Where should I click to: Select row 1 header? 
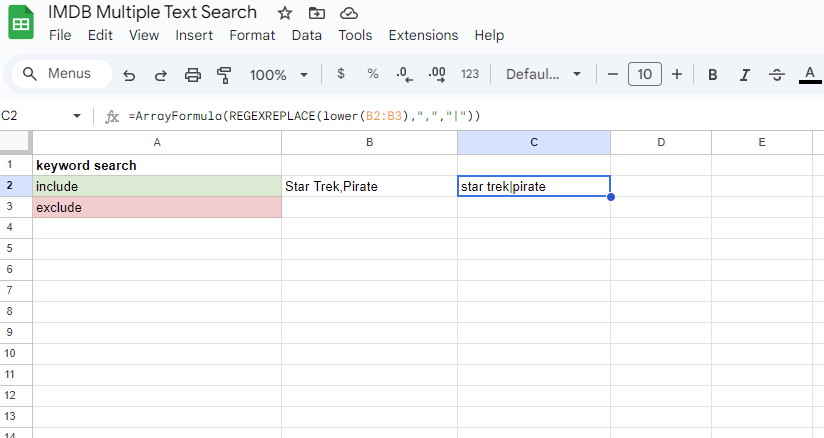click(16, 165)
